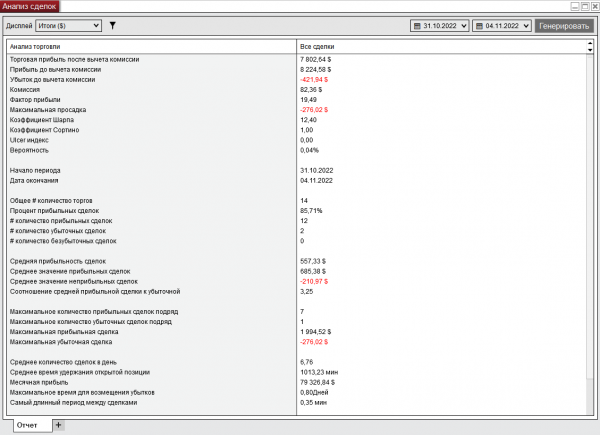
Task: Click the column header up/down arrows
Action: 590,47
